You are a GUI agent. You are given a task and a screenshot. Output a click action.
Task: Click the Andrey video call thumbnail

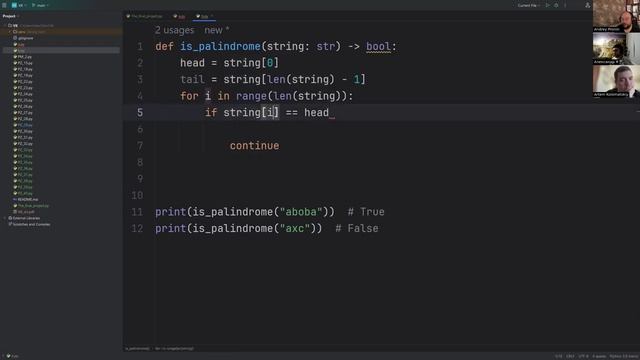pos(616,16)
